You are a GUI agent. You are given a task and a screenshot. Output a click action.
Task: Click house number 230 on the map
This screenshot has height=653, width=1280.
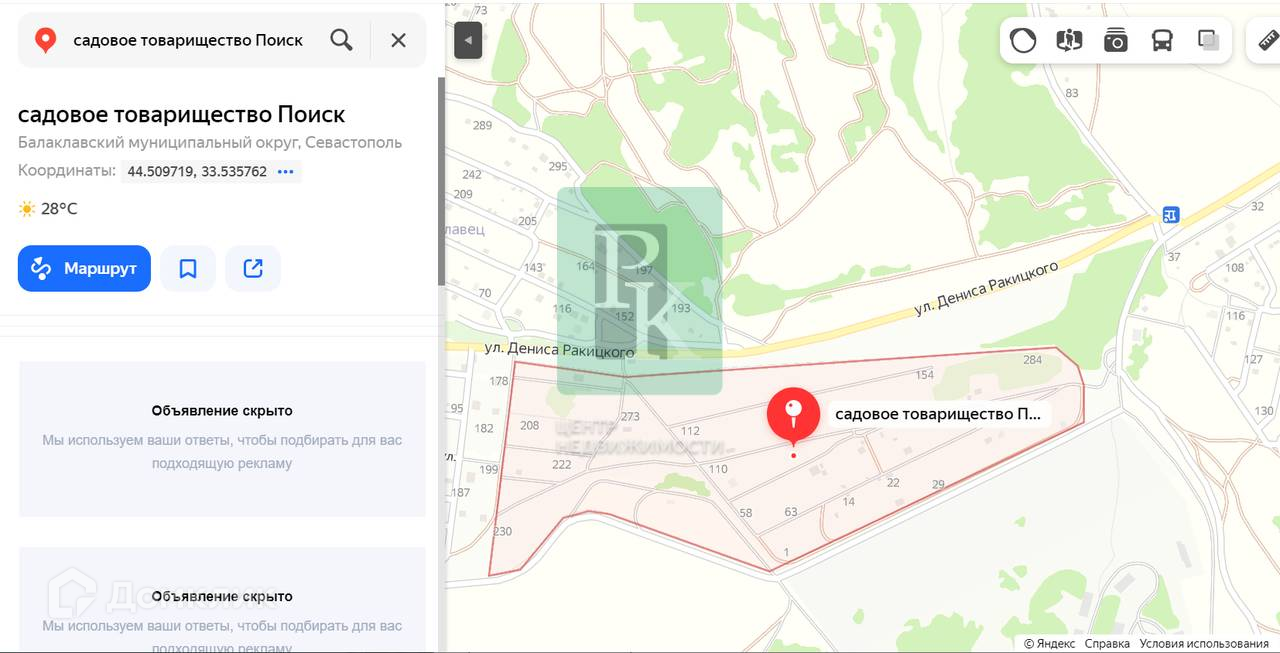coord(503,531)
